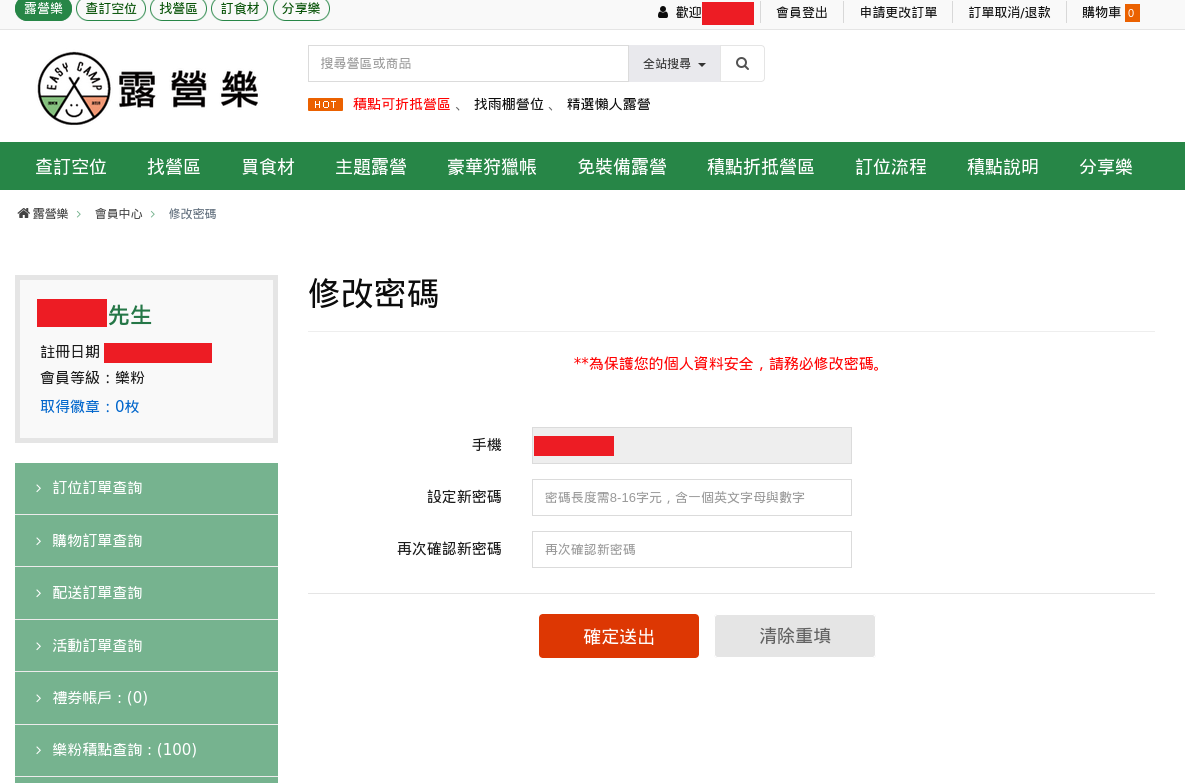This screenshot has height=783, width=1185.
Task: Switch to 找營區 top pill tab
Action: point(178,9)
